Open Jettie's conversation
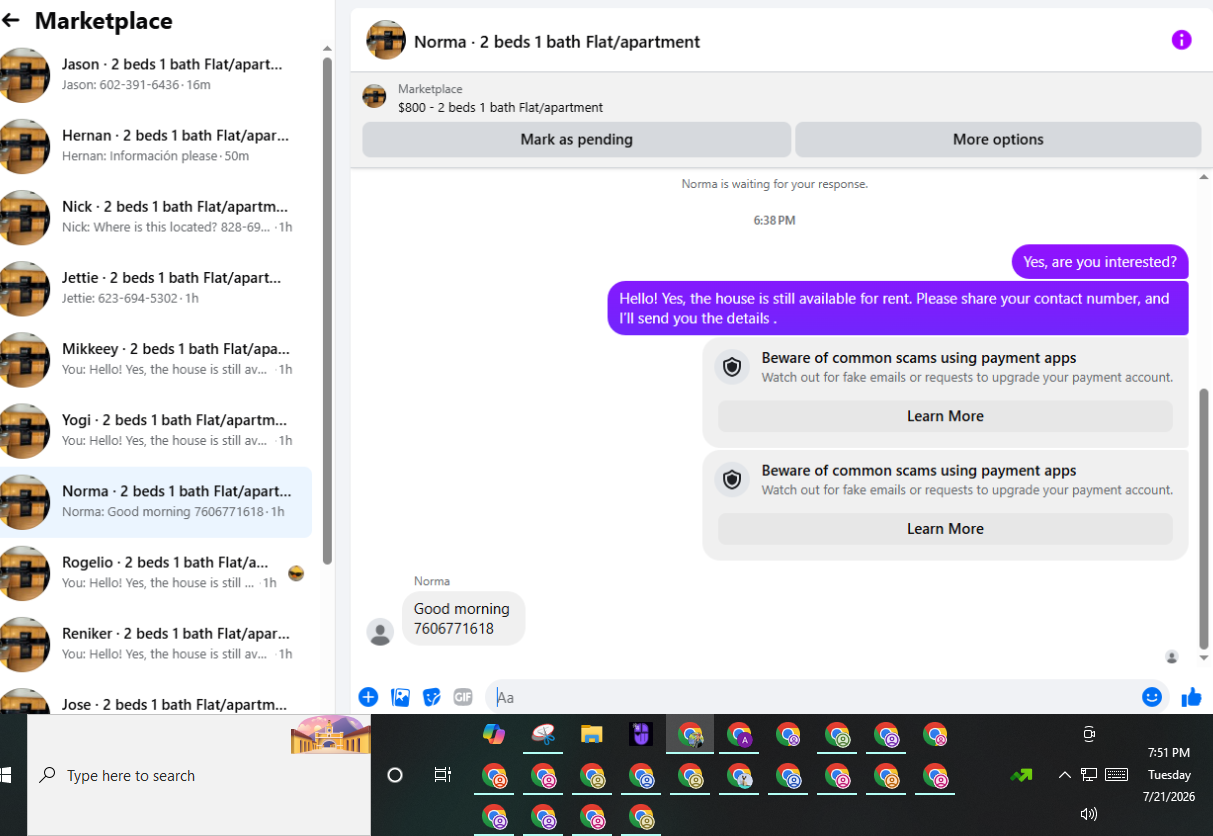 tap(156, 288)
